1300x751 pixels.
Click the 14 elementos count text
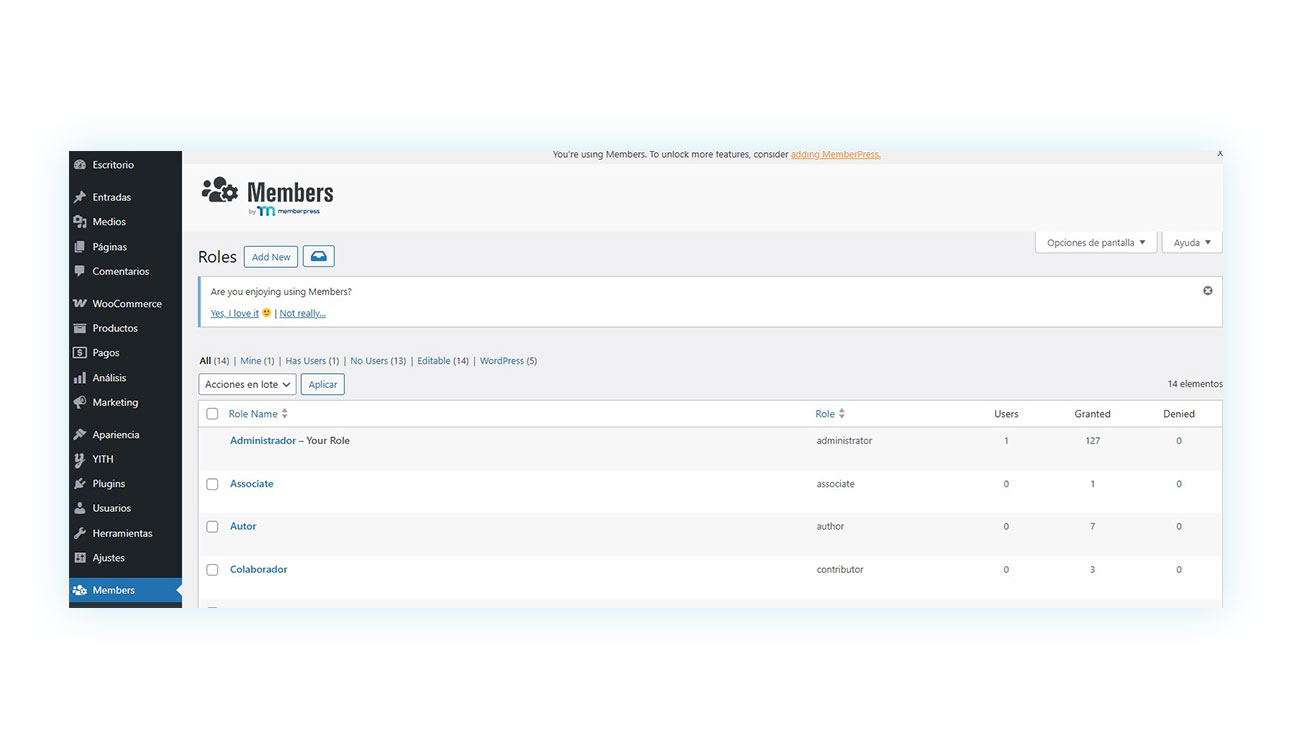point(1195,384)
